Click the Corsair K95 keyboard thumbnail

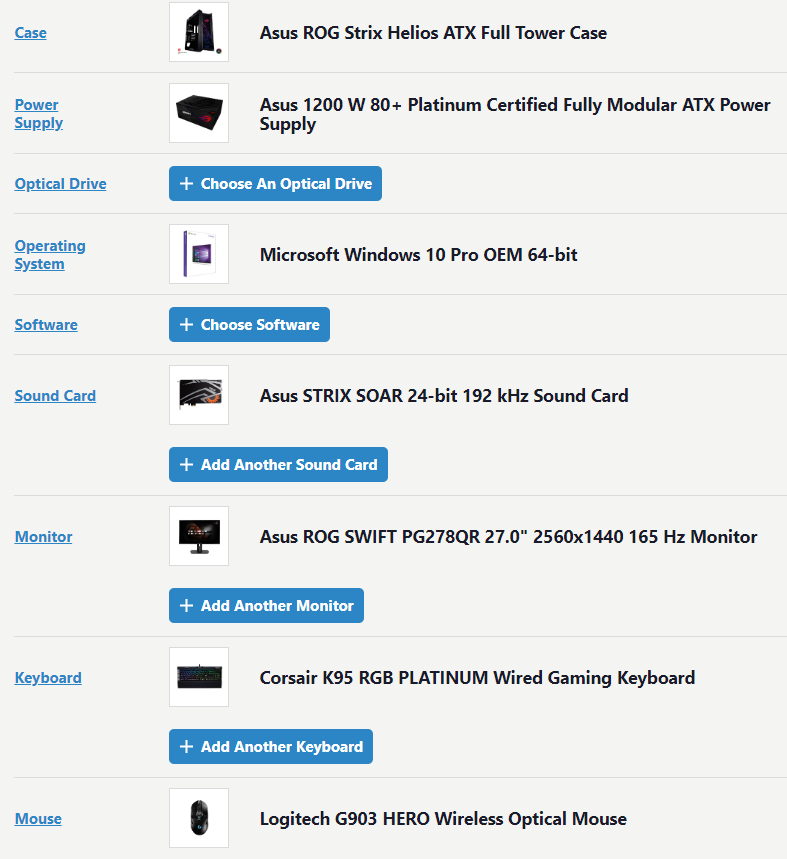(x=199, y=677)
